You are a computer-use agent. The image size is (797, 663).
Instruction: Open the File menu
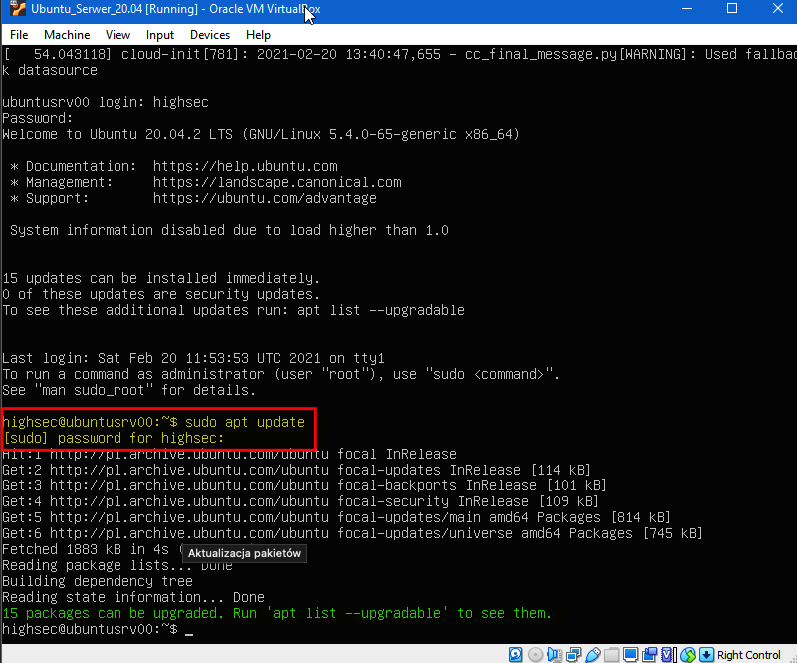[19, 35]
